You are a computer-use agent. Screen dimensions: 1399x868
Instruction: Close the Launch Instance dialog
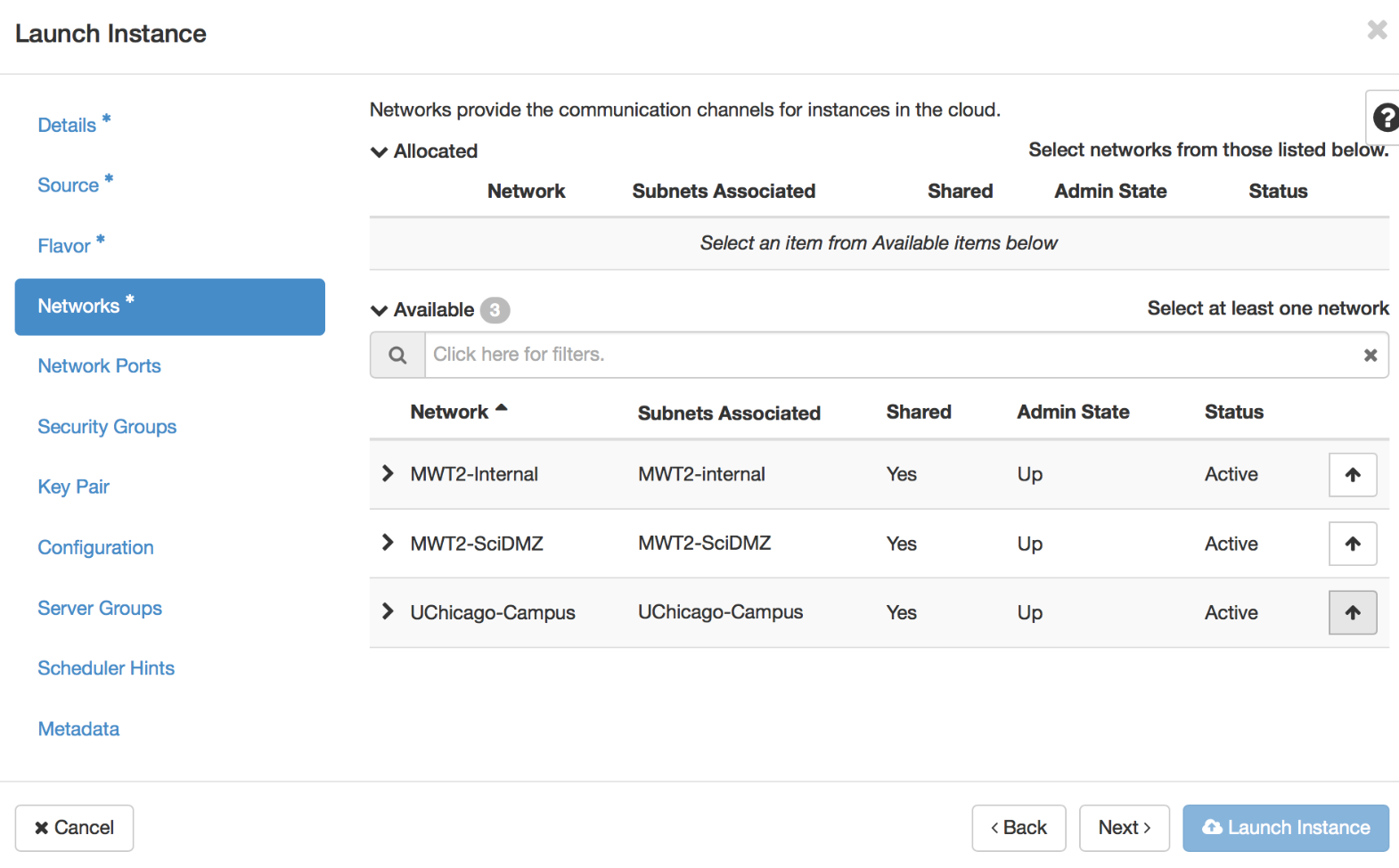pyautogui.click(x=1377, y=30)
